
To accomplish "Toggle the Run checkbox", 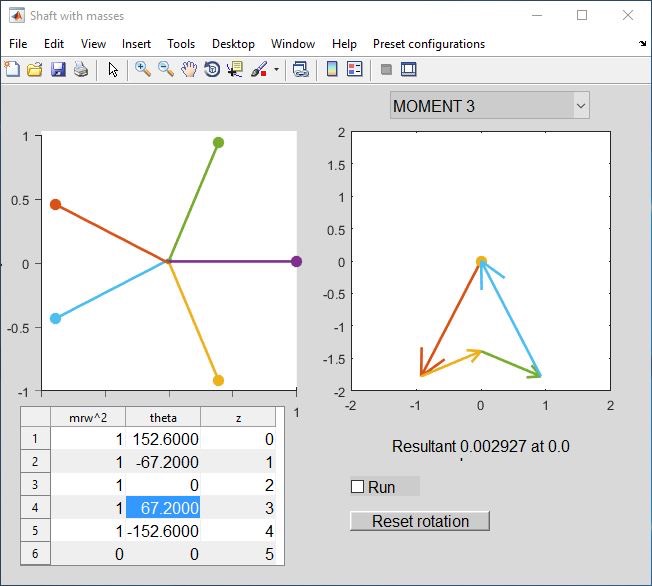I will tap(357, 487).
